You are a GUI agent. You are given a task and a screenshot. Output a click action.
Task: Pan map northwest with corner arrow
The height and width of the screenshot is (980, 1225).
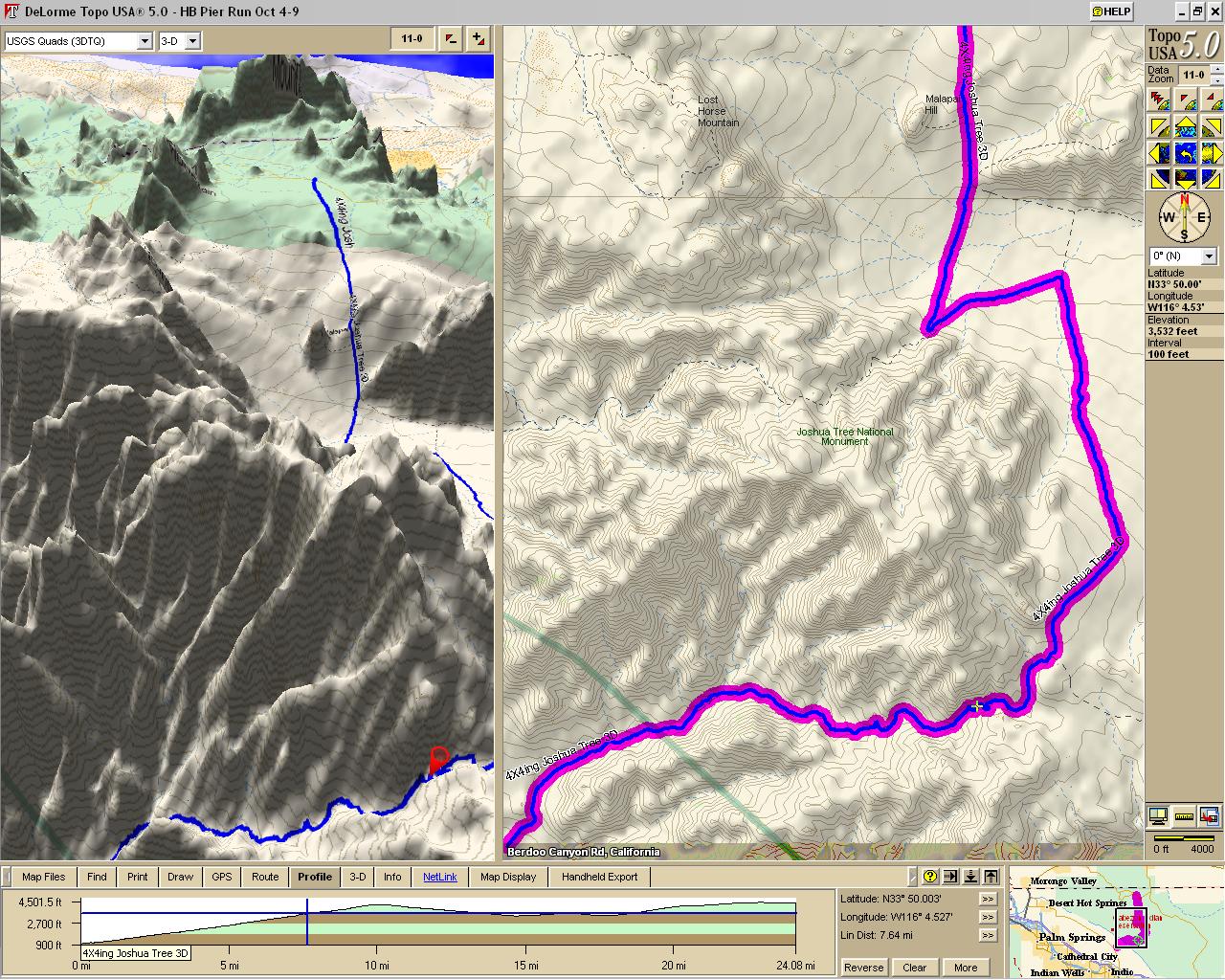coord(1159,127)
